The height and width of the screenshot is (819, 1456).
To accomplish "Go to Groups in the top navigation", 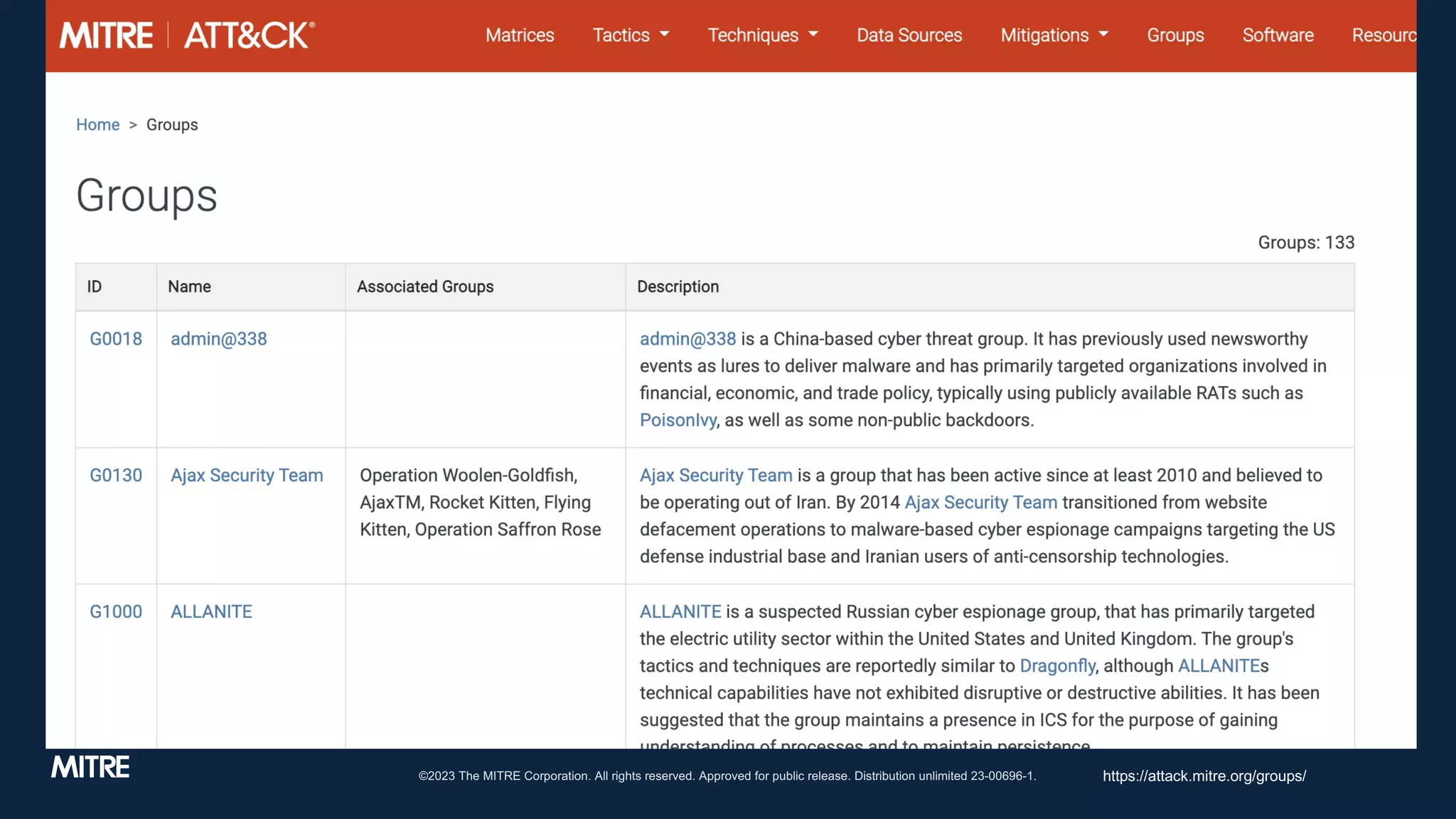I will coord(1175,35).
